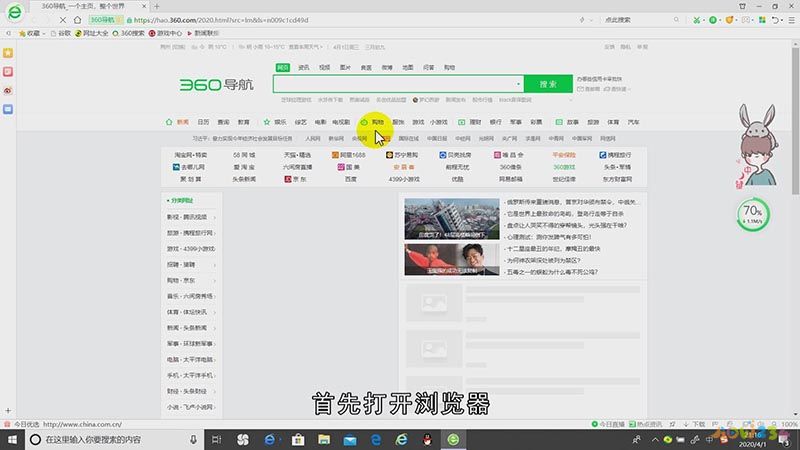Click the 70% speed-up ball widget
The image size is (800, 450).
(x=753, y=214)
